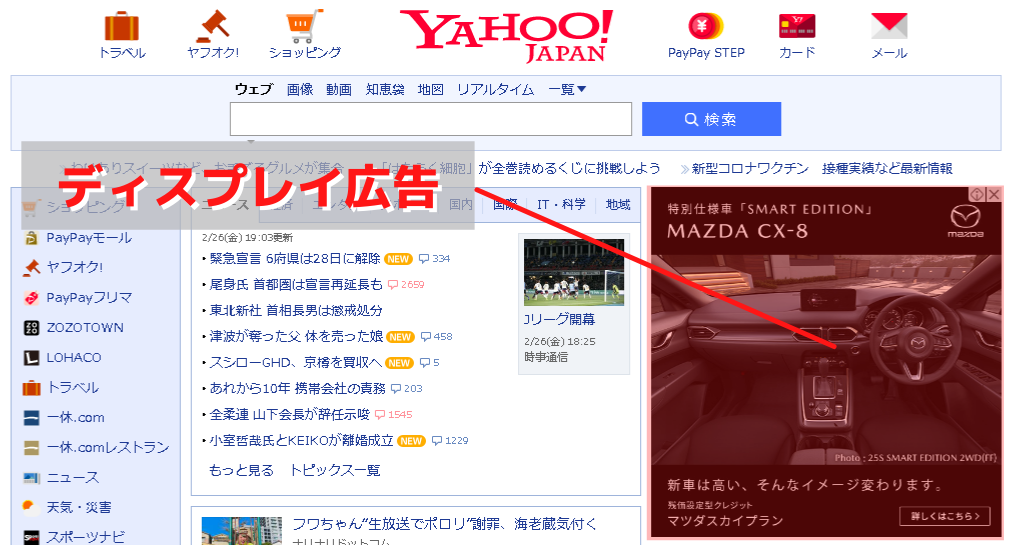Screen dimensions: 1013x545
Task: Click the Yahoo! JAPAN logo
Action: (506, 36)
